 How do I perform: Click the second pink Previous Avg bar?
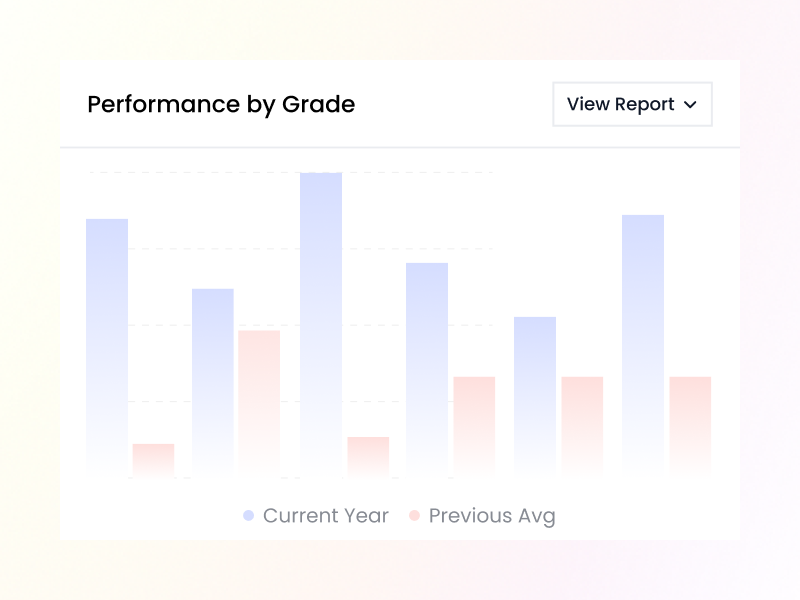(x=259, y=400)
